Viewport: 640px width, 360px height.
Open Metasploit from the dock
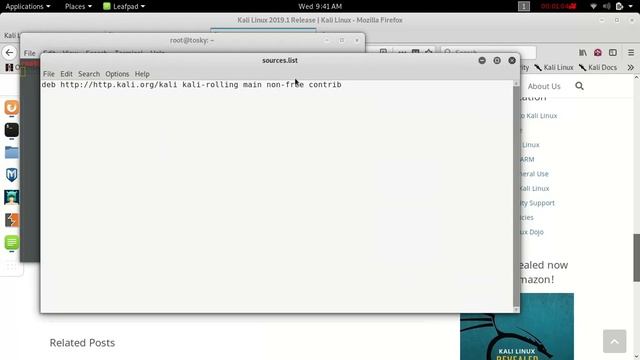(x=11, y=175)
